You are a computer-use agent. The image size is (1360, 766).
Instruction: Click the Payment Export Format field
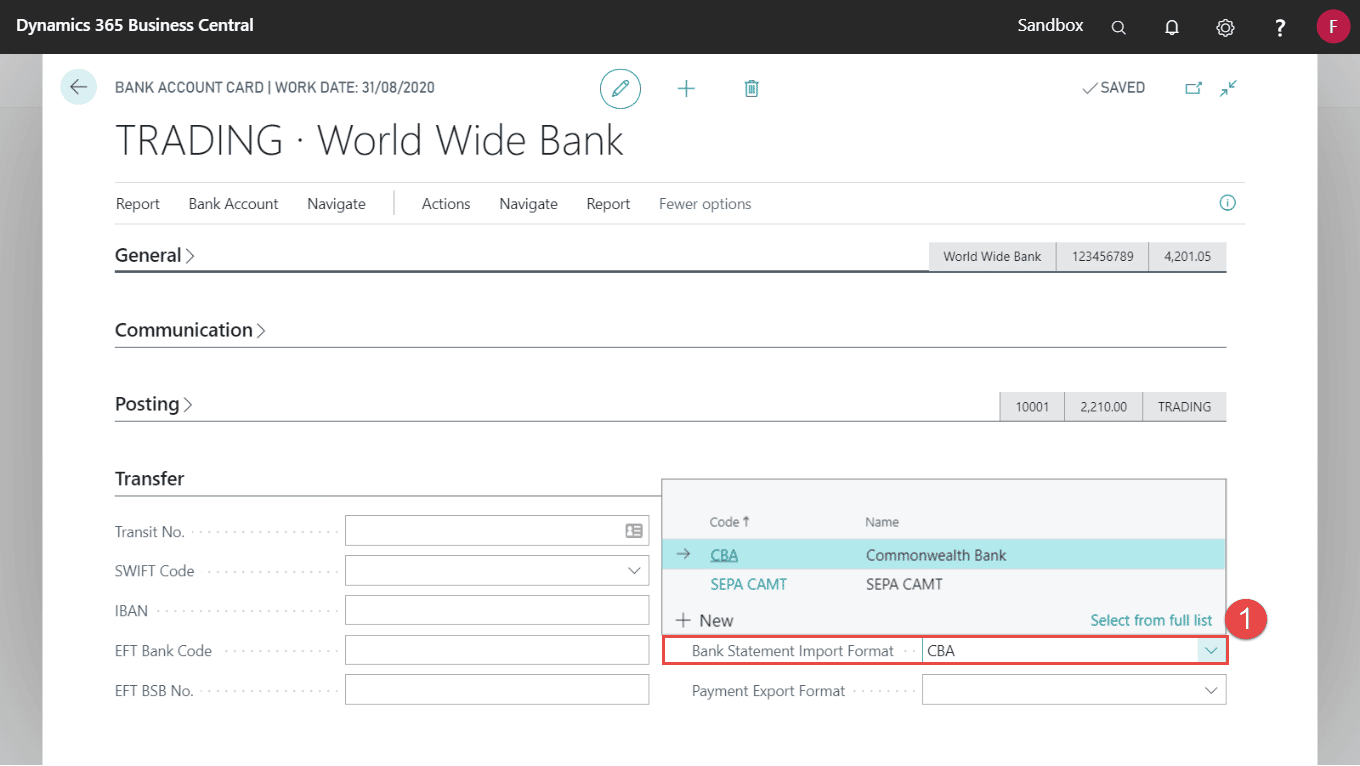pos(1074,690)
